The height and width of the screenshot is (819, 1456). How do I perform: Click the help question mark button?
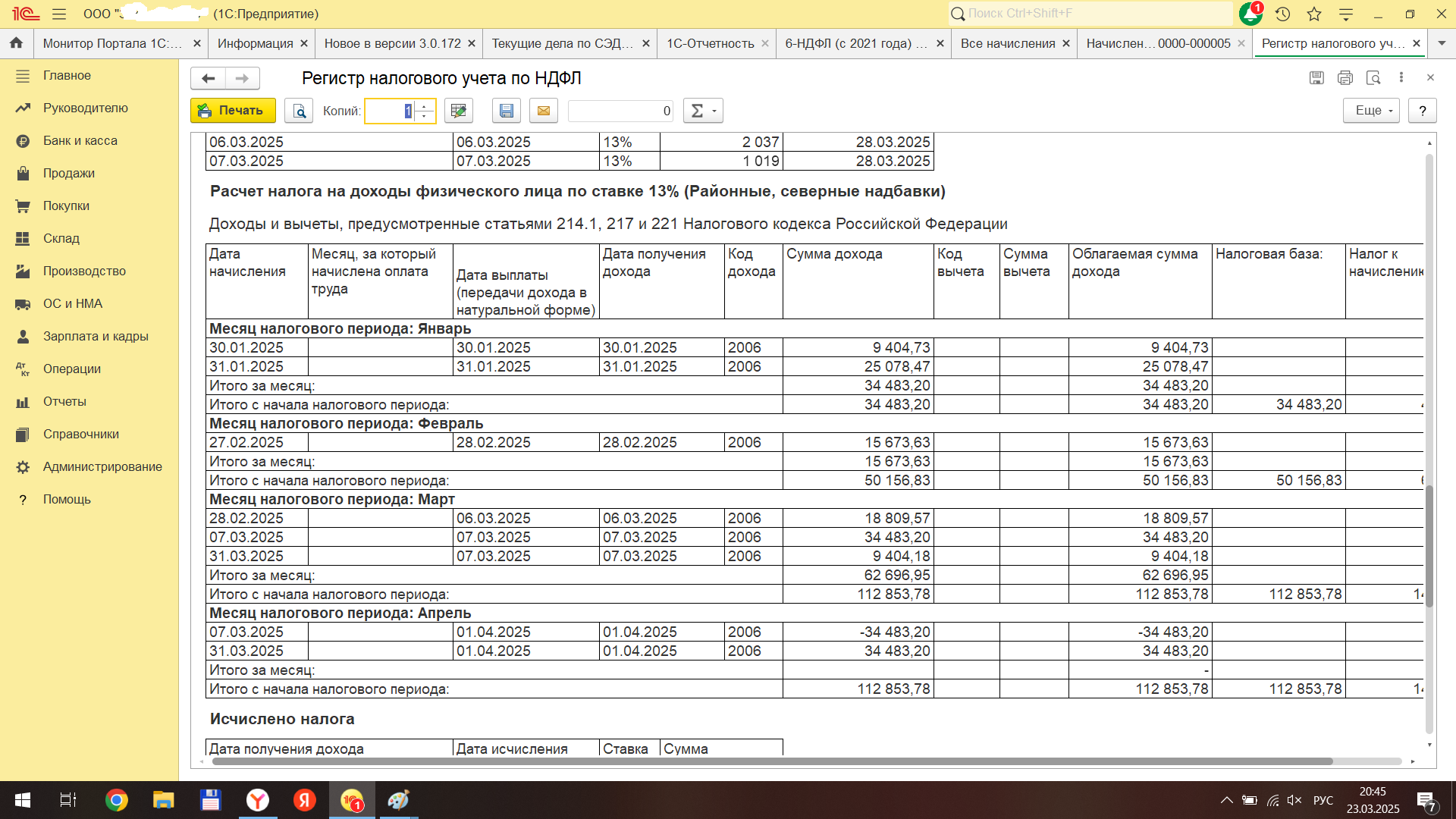[x=1422, y=111]
